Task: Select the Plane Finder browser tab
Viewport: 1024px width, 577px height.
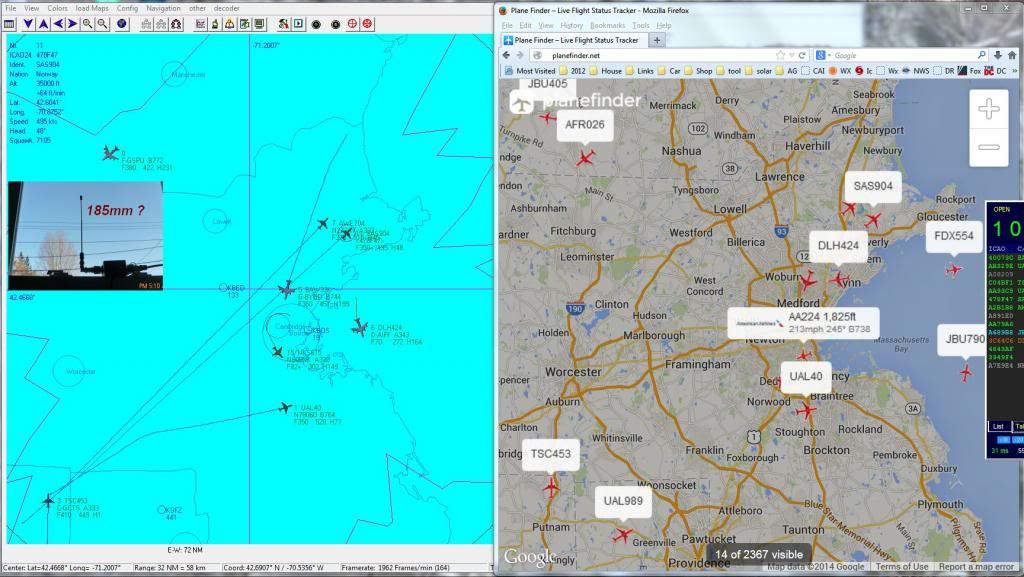Action: [x=573, y=40]
